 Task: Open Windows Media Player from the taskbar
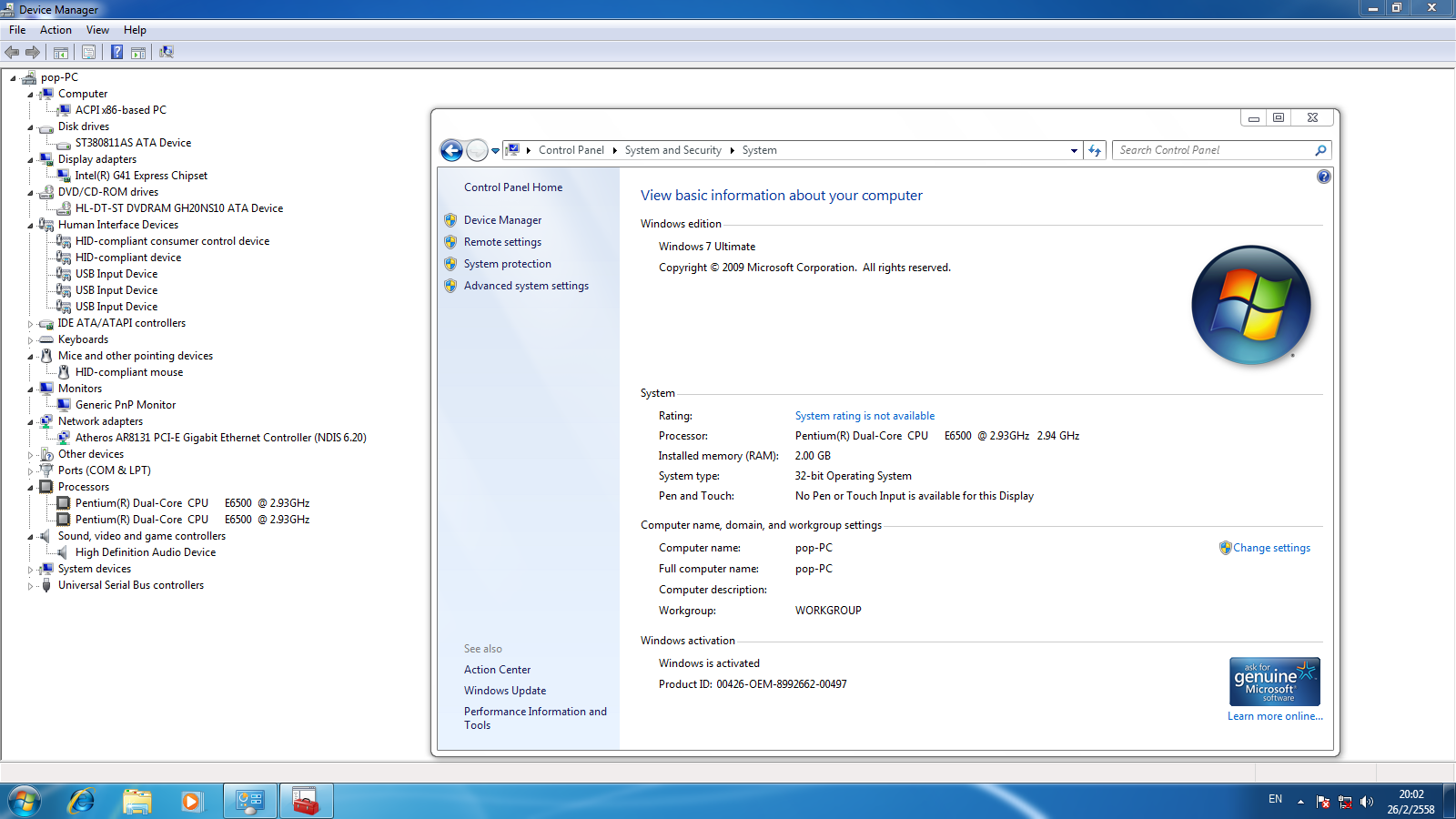point(191,801)
